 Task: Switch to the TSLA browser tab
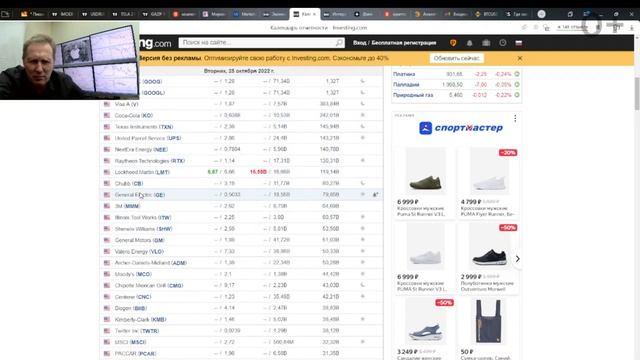[123, 14]
